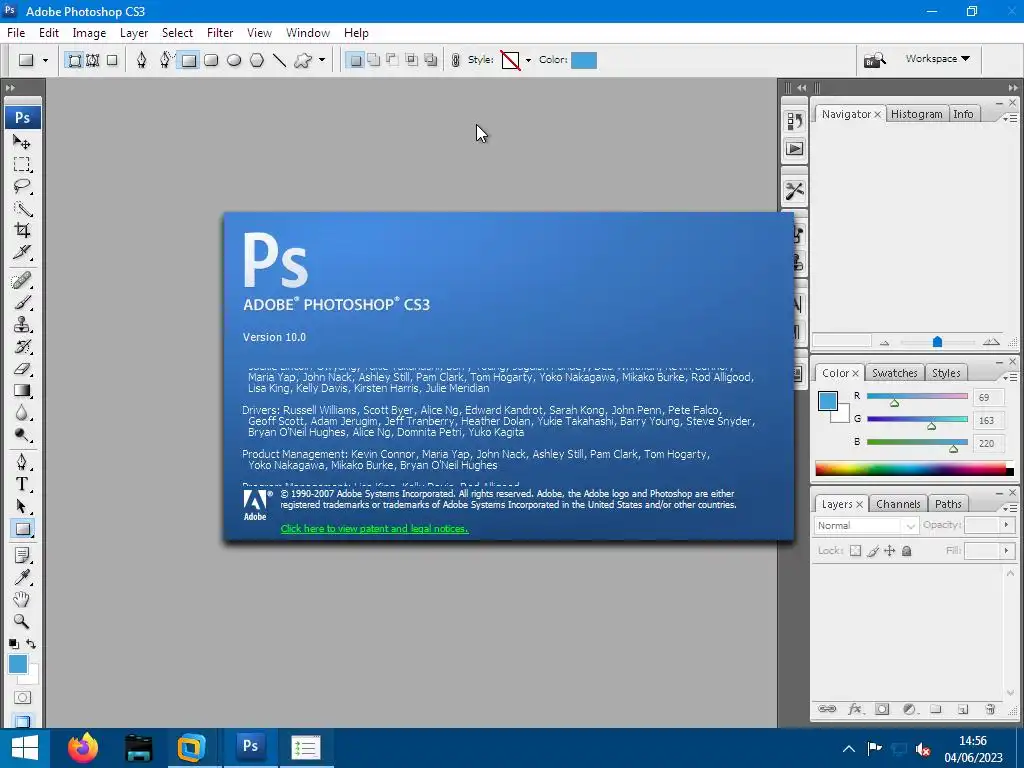
Task: Click the Color swatch in options bar
Action: [584, 60]
